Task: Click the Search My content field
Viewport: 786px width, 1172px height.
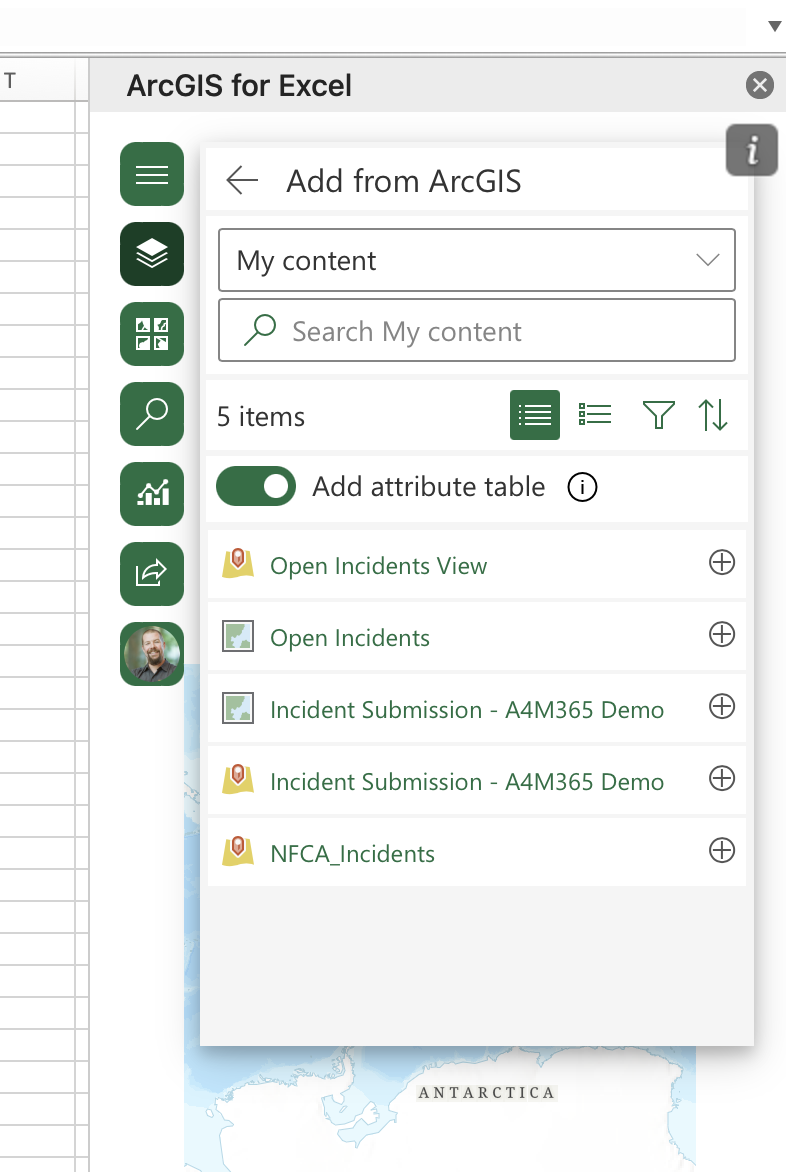Action: tap(490, 331)
